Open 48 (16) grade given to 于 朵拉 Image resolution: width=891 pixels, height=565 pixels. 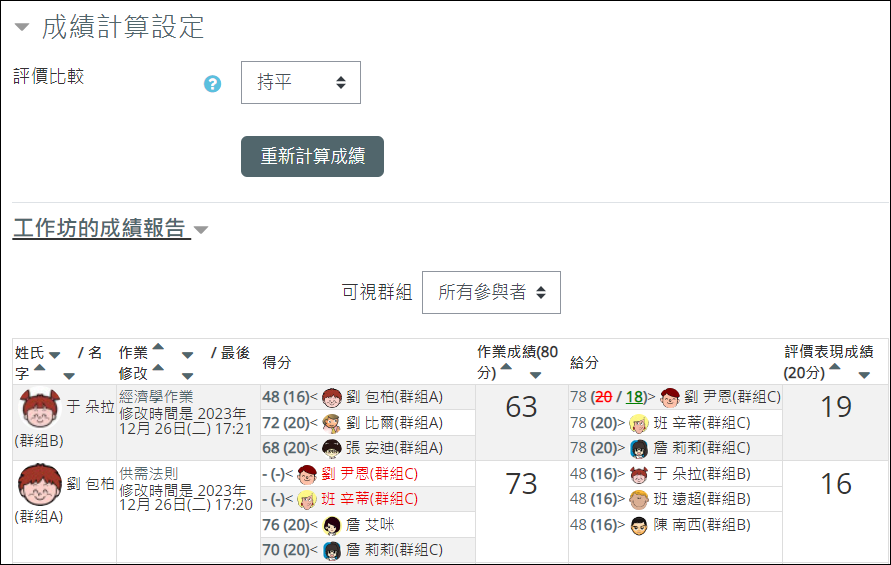[x=594, y=474]
